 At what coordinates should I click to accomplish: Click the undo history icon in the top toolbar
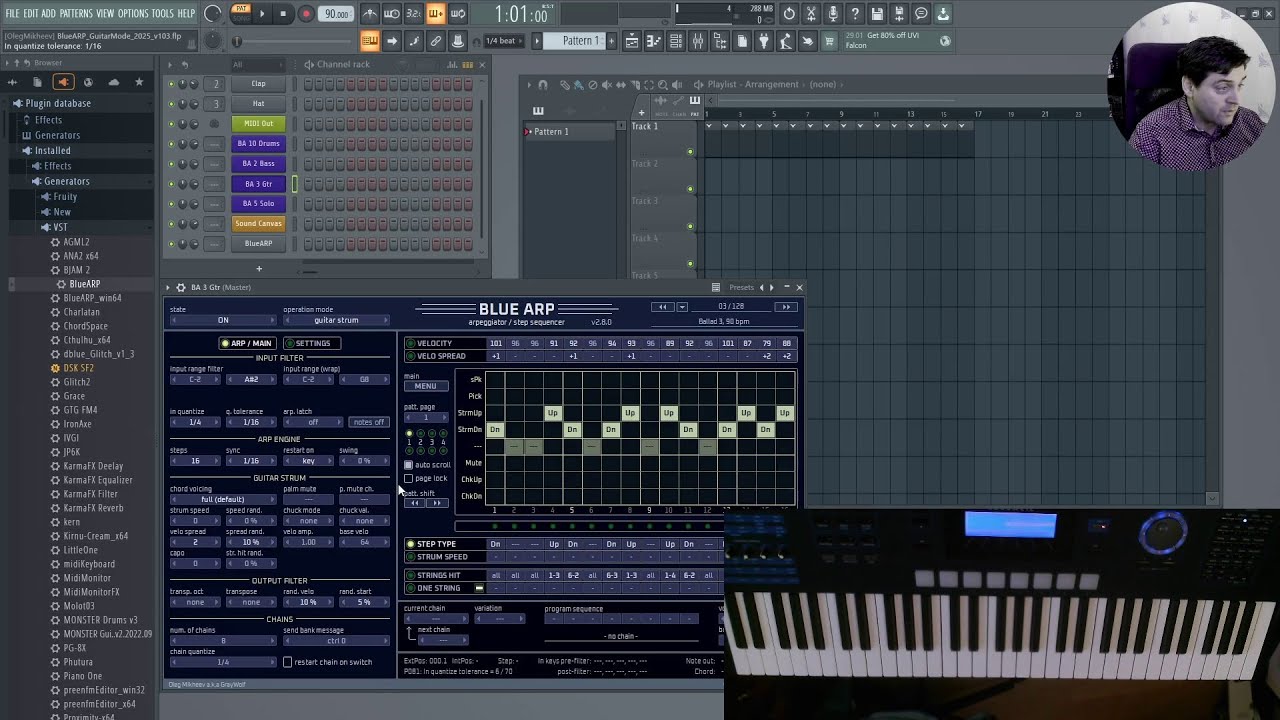(x=789, y=14)
